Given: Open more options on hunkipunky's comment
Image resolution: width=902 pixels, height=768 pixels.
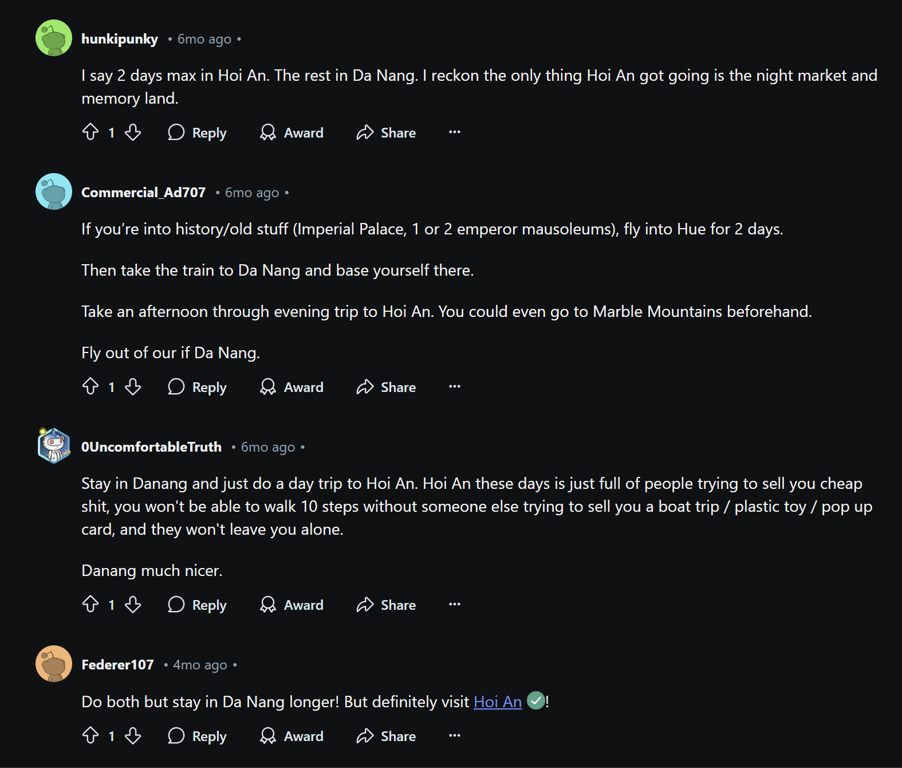Looking at the screenshot, I should click(455, 132).
